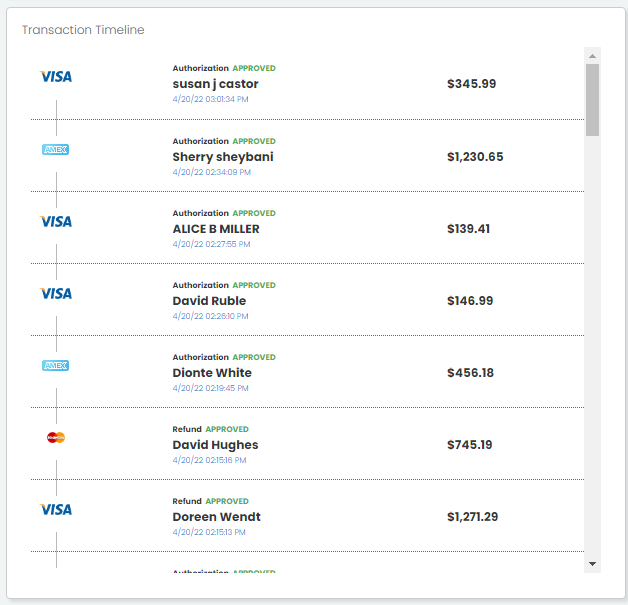
Task: Click the Amex card icon for Dionte White
Action: (56, 365)
